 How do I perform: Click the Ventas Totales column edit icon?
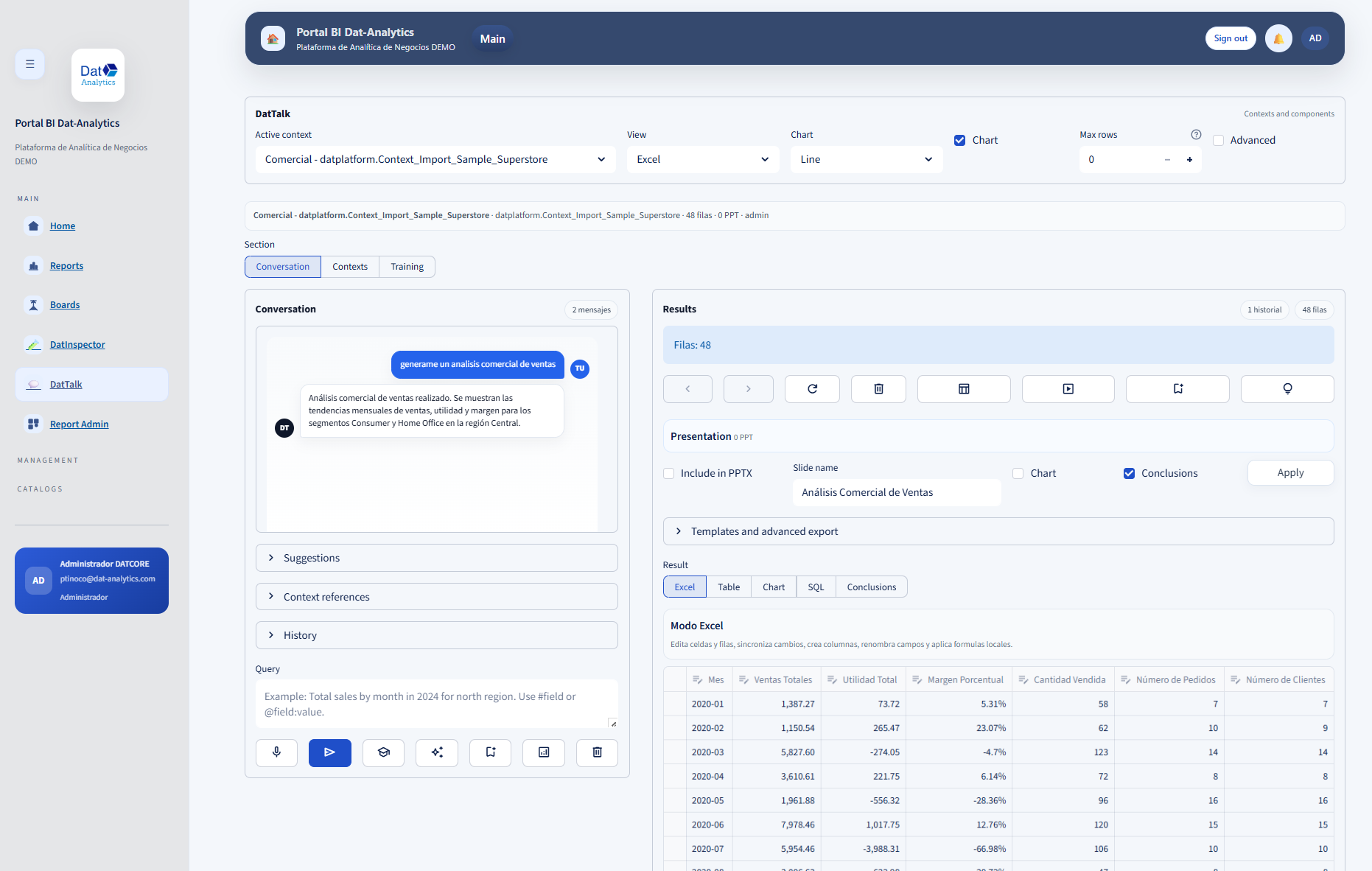pyautogui.click(x=743, y=679)
